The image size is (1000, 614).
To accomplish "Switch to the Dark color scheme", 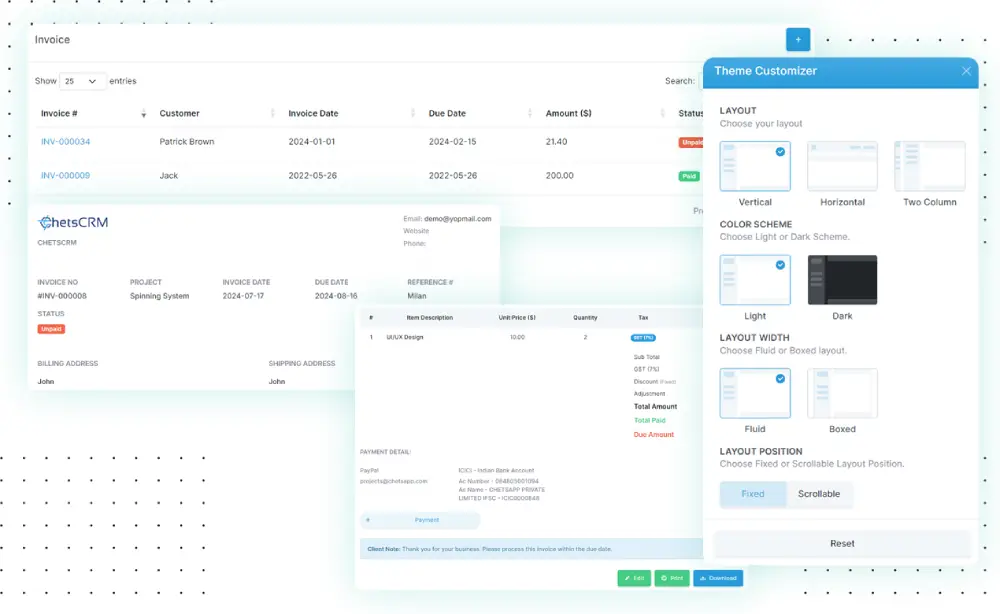I will 842,280.
